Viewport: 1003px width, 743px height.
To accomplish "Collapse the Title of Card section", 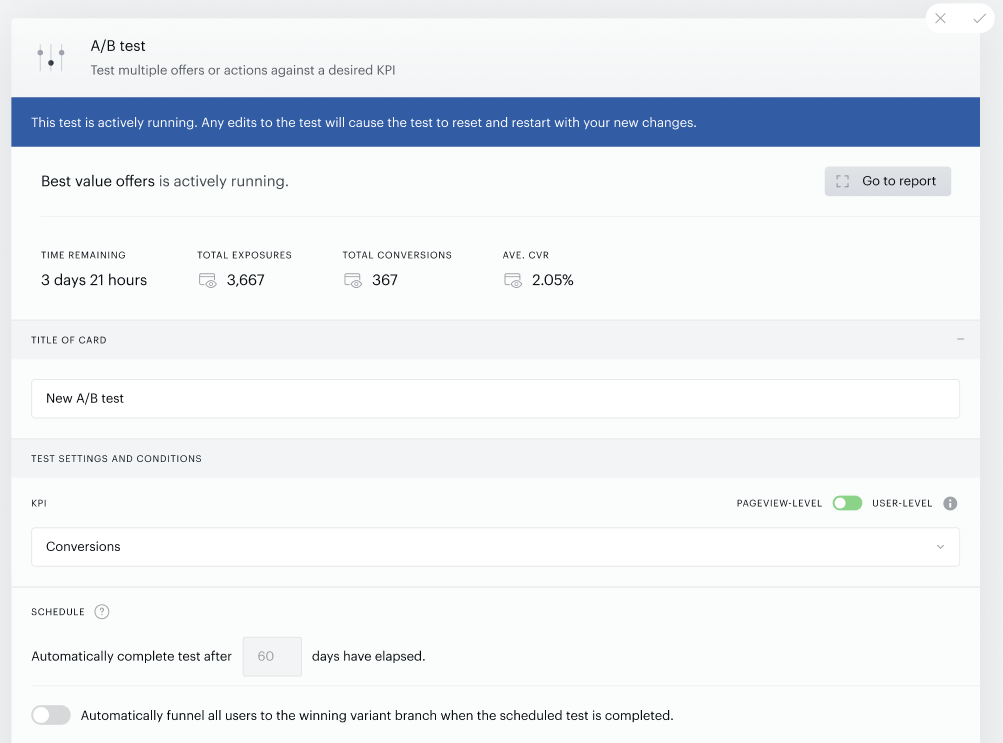I will [960, 340].
